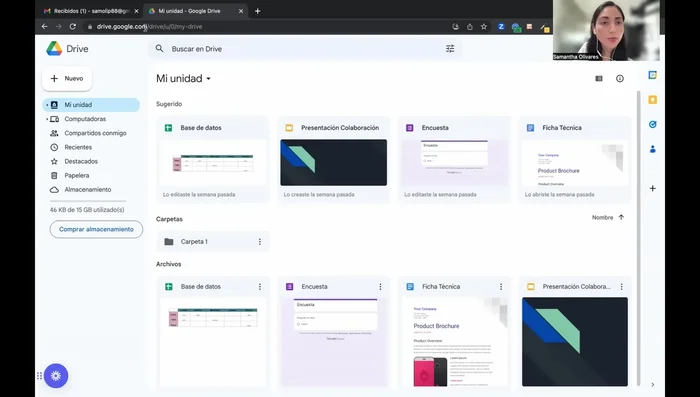Reload the browser page
The image size is (700, 397).
(x=73, y=27)
